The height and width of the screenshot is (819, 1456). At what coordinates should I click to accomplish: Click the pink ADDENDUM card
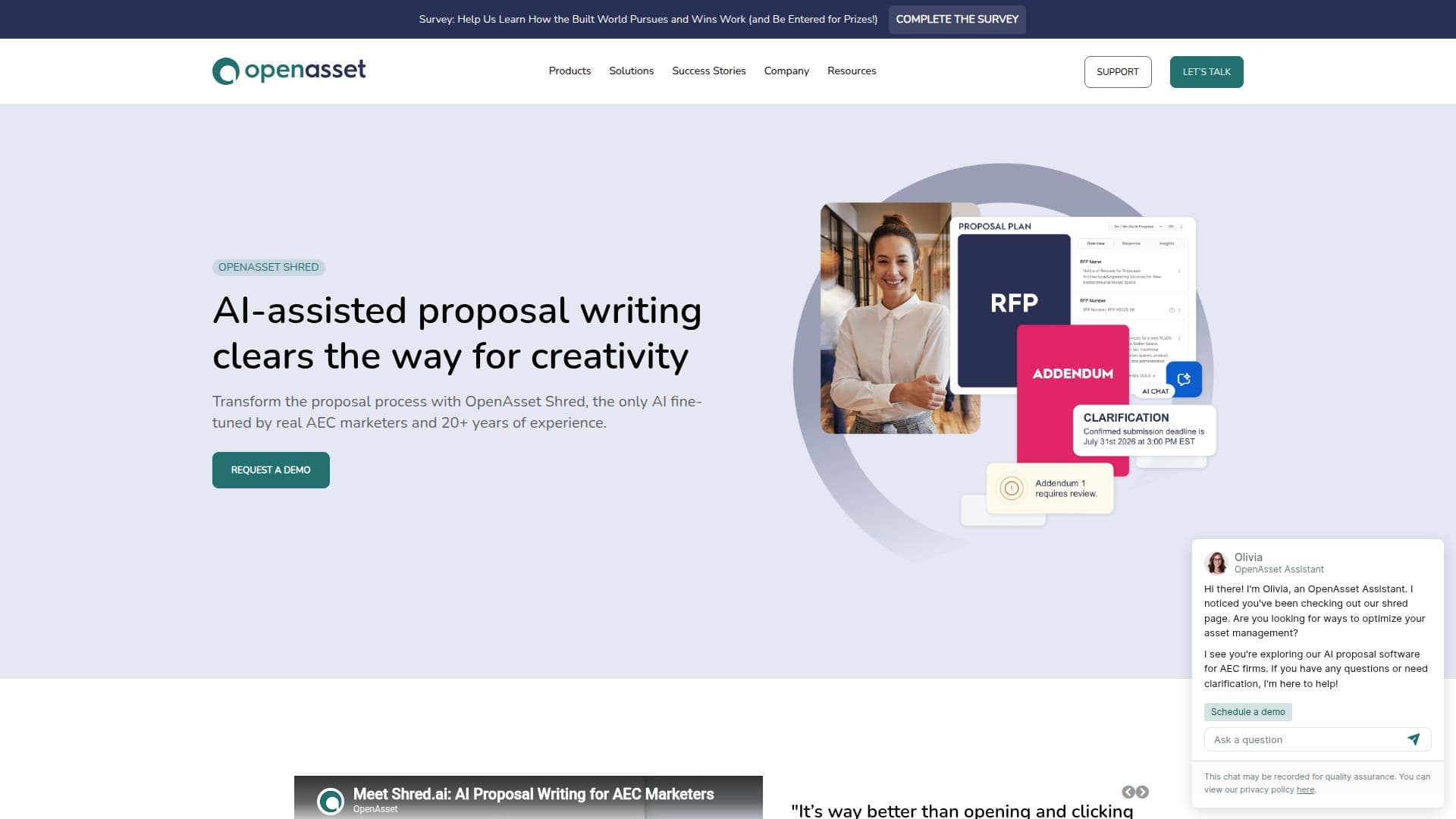click(1072, 400)
